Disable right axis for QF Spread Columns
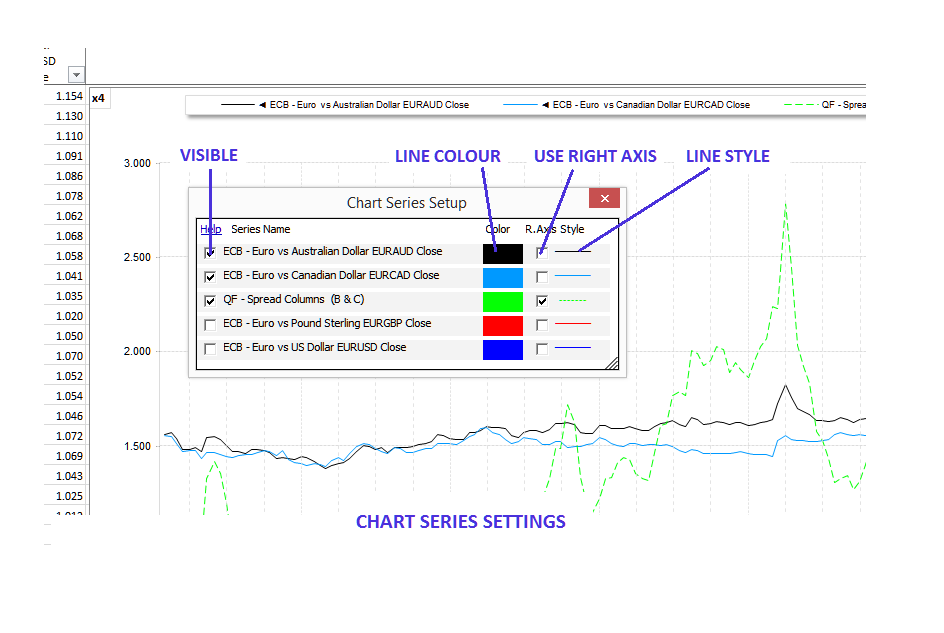The width and height of the screenshot is (944, 633). (542, 300)
